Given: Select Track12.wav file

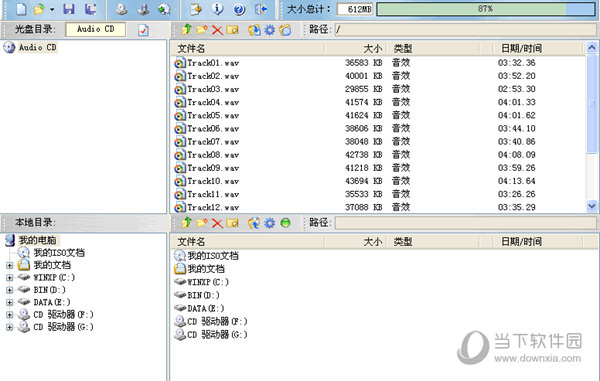Looking at the screenshot, I should coord(213,207).
